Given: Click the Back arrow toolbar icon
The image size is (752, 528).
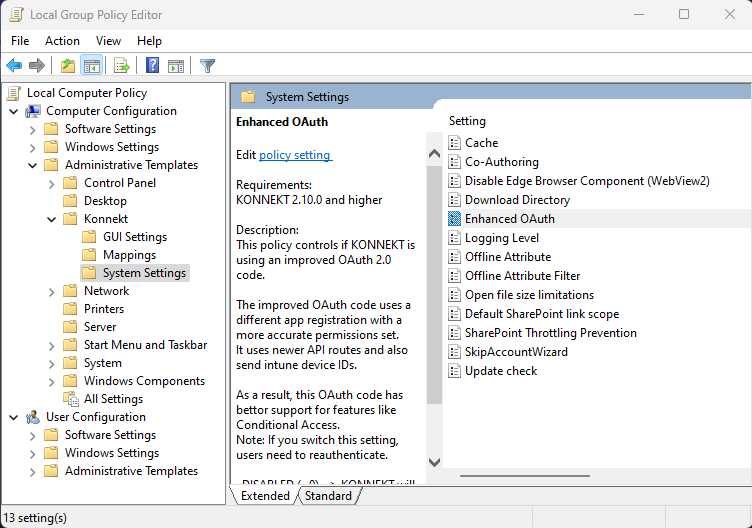Looking at the screenshot, I should click(x=14, y=66).
